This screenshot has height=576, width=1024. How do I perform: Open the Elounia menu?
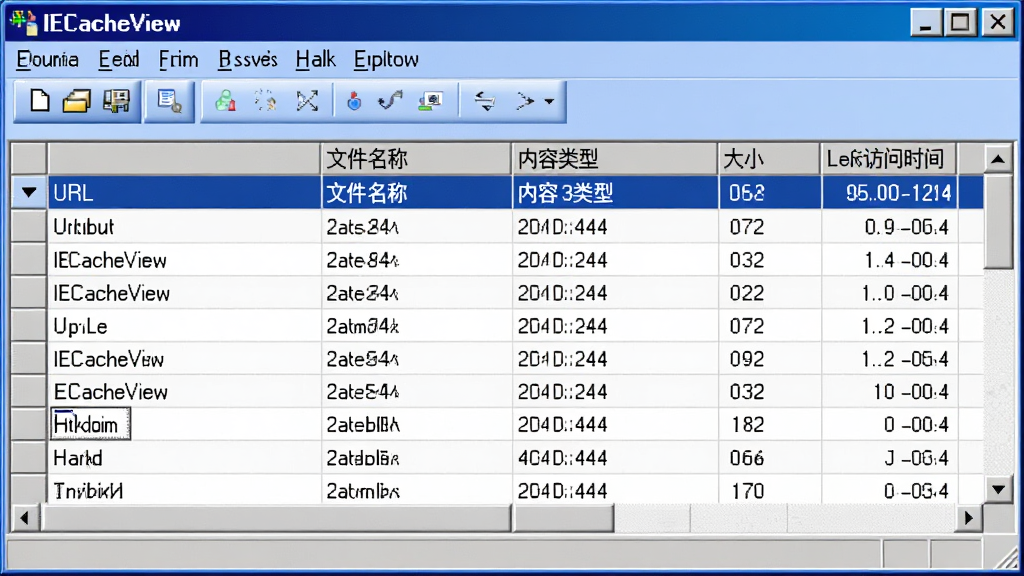tap(48, 59)
